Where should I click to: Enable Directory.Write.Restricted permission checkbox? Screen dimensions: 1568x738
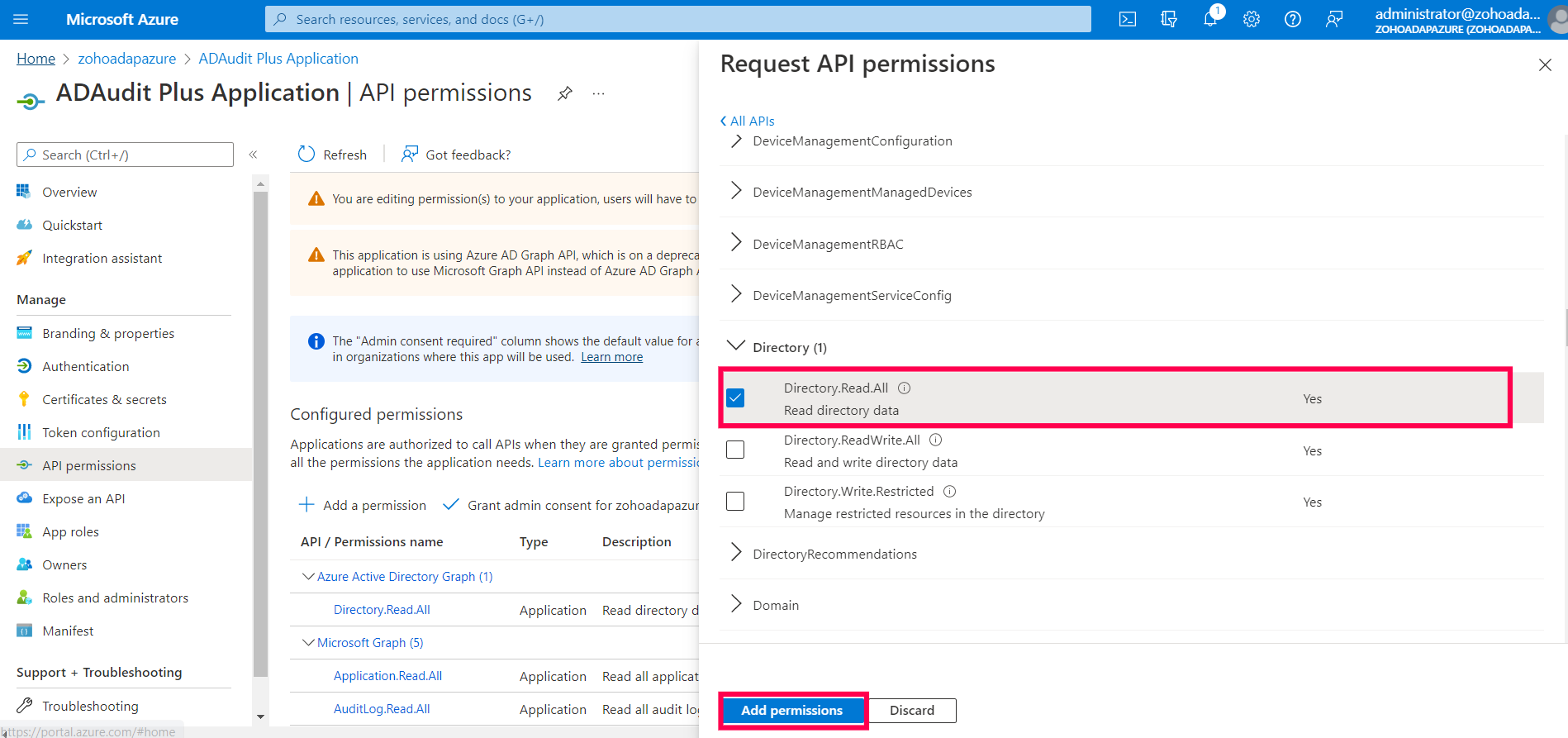[x=735, y=502]
